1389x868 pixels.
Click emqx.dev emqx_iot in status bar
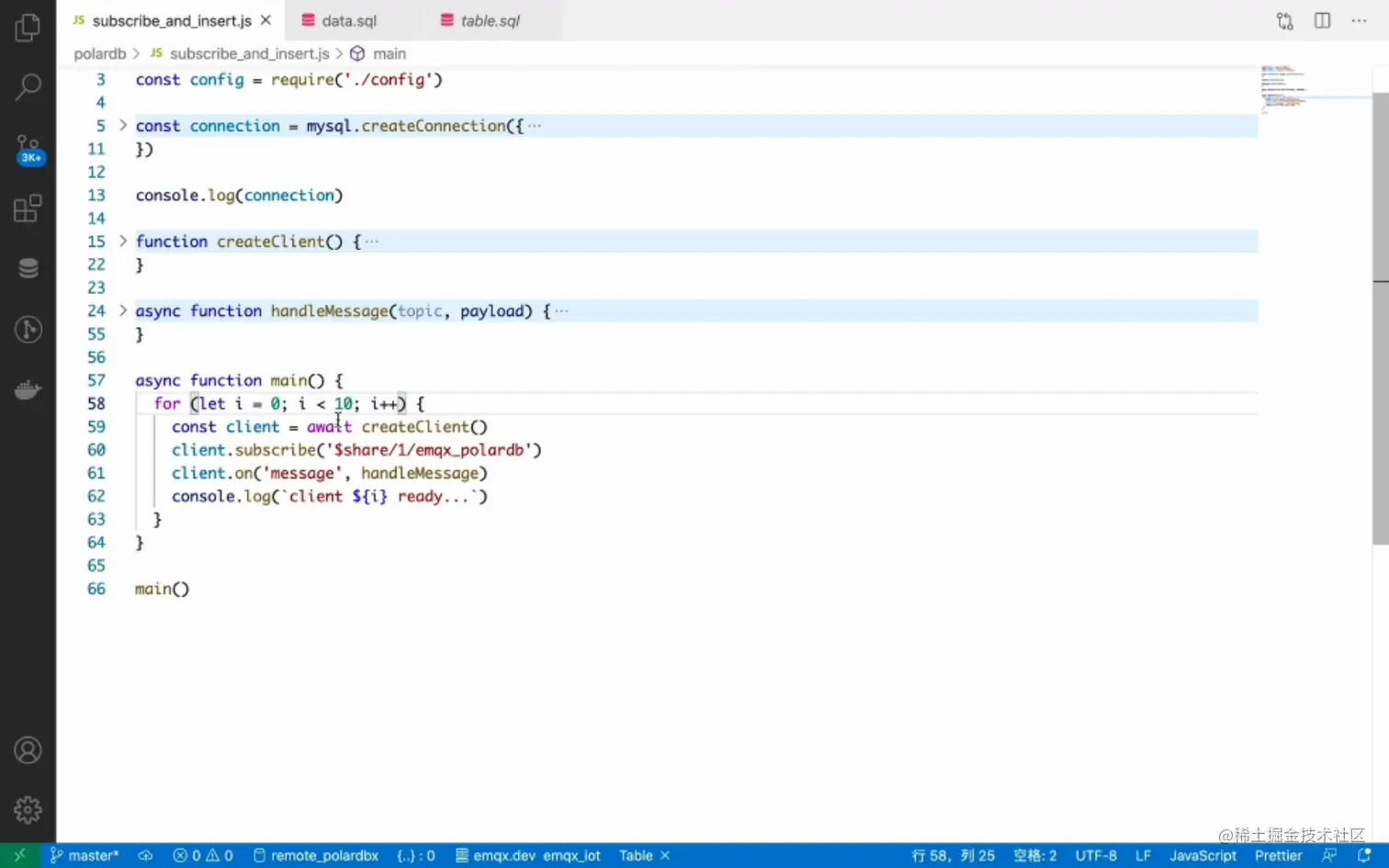pyautogui.click(x=527, y=855)
